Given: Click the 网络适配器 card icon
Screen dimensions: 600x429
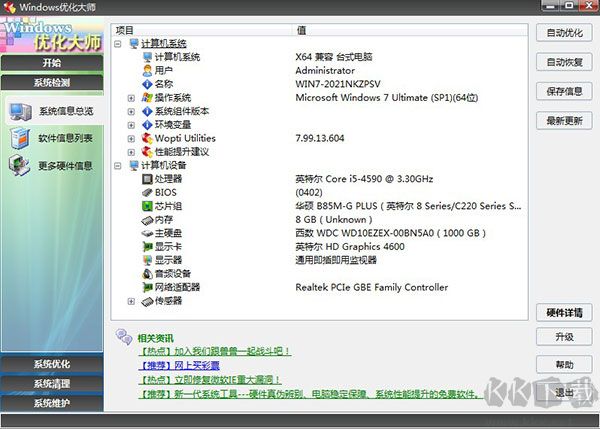Looking at the screenshot, I should [147, 287].
